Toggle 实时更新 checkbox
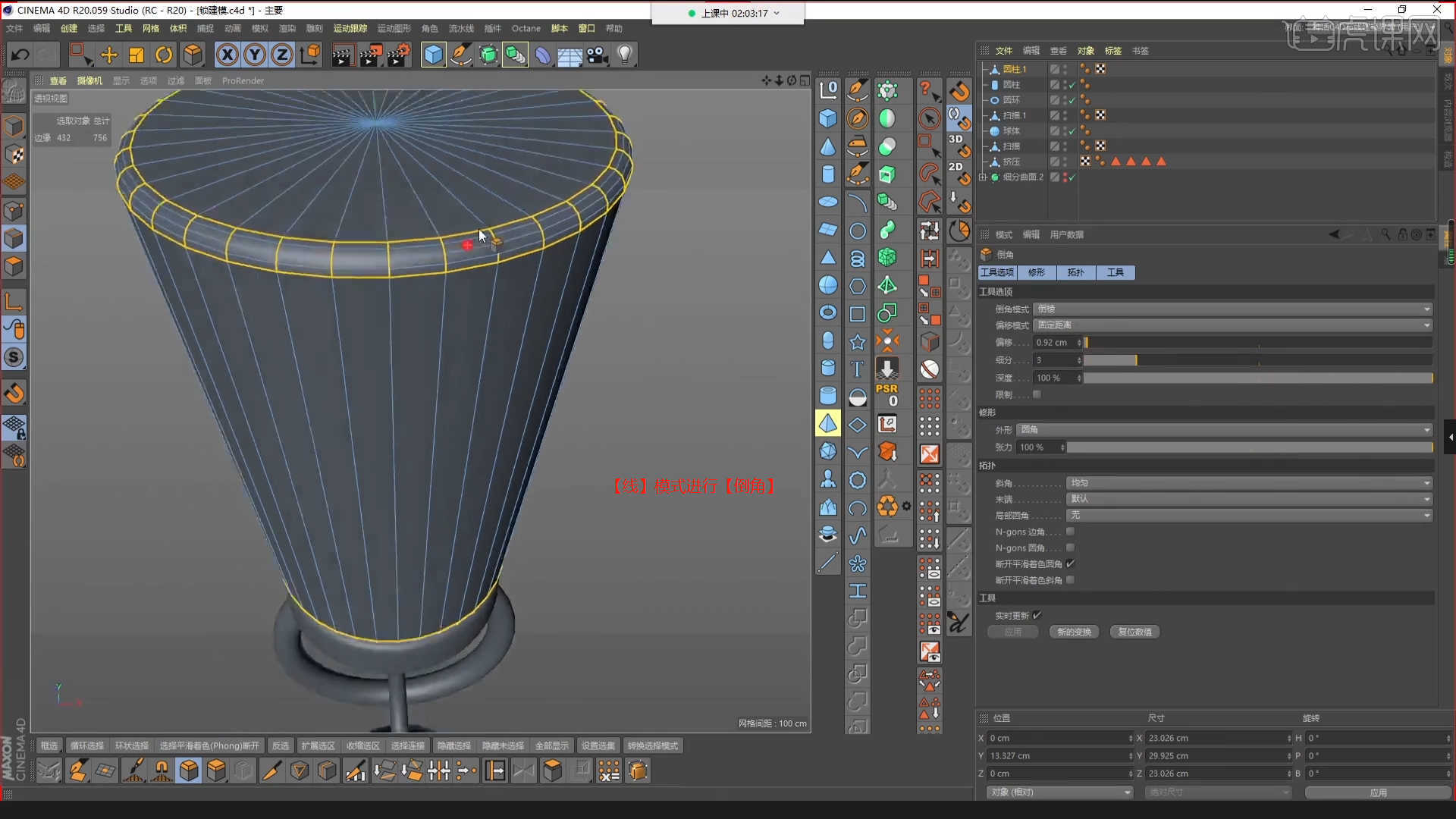1456x819 pixels. [x=1037, y=615]
